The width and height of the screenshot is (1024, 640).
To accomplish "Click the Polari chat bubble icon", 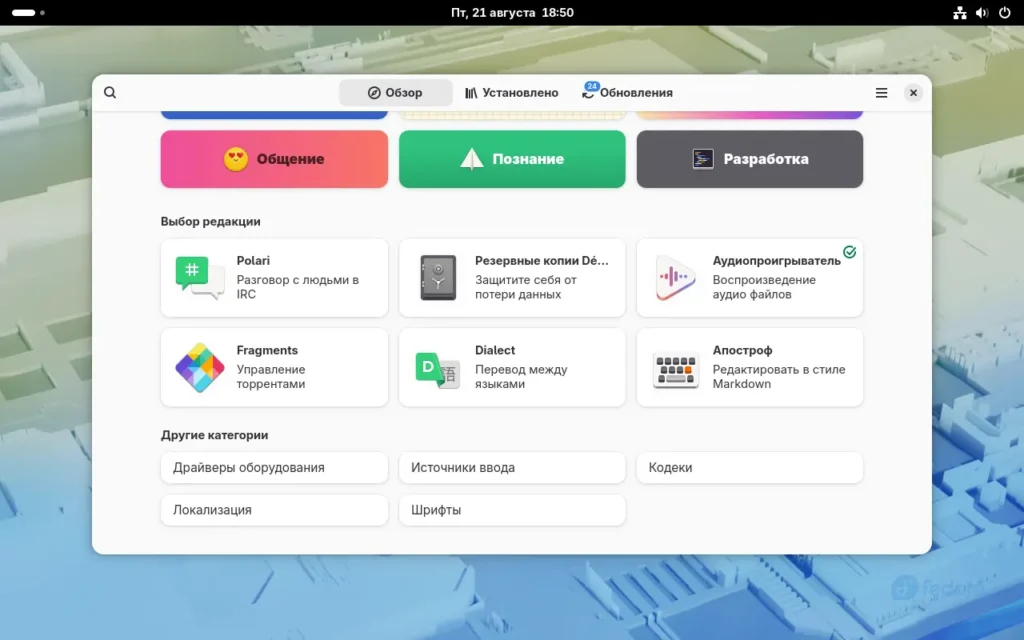I will pyautogui.click(x=199, y=278).
